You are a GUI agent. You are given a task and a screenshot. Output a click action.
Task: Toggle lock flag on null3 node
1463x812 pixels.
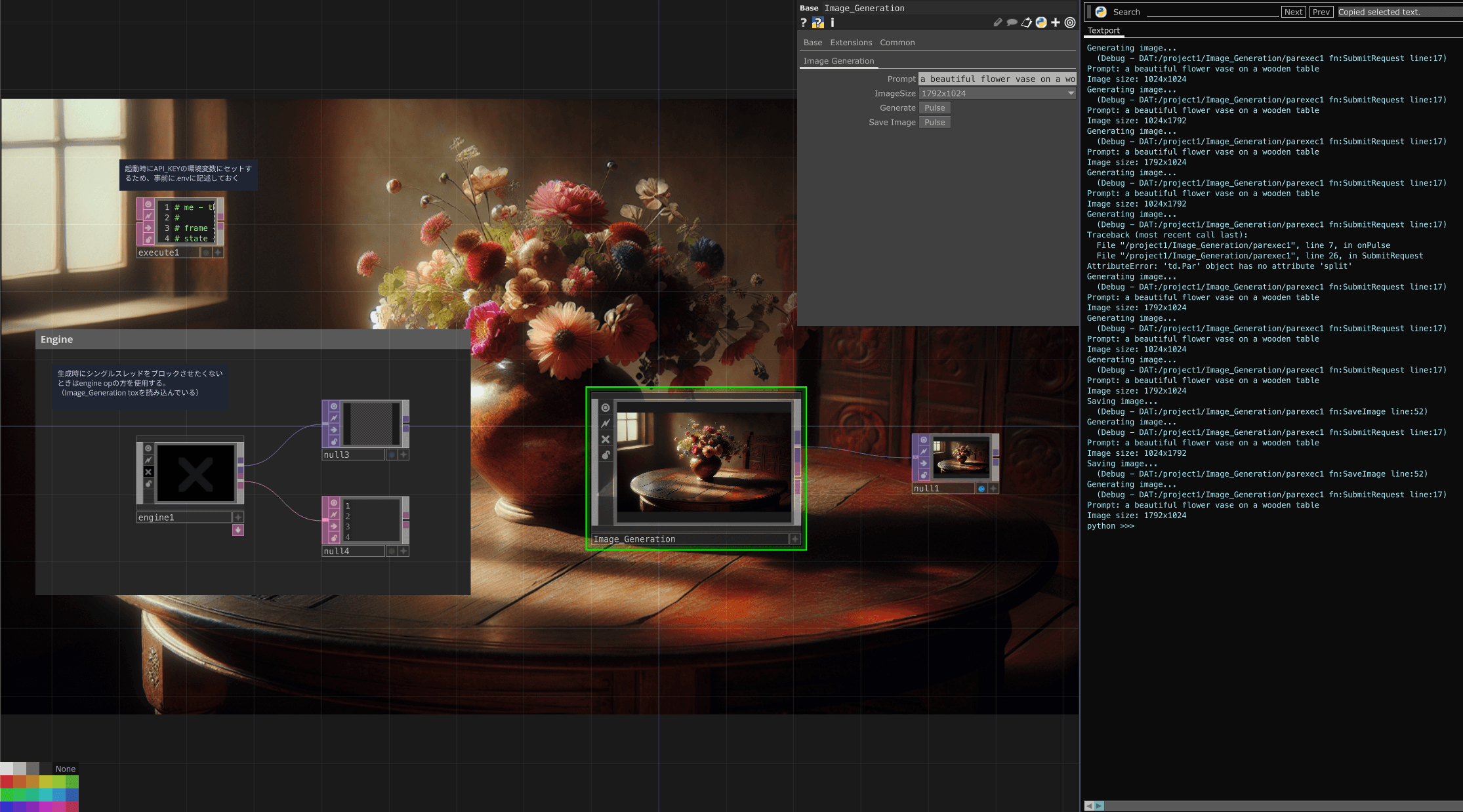point(334,442)
